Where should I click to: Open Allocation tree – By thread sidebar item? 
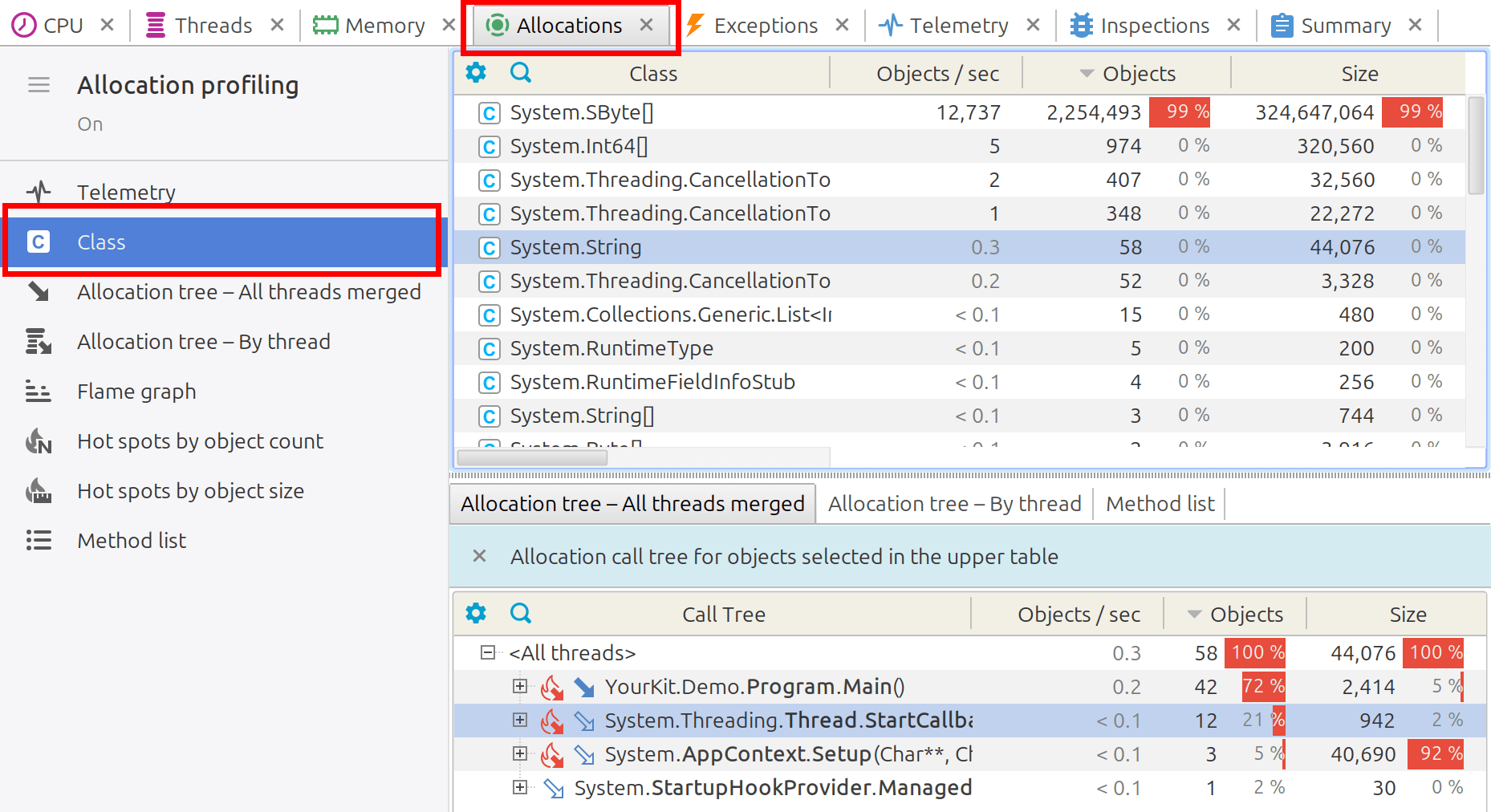[224, 341]
